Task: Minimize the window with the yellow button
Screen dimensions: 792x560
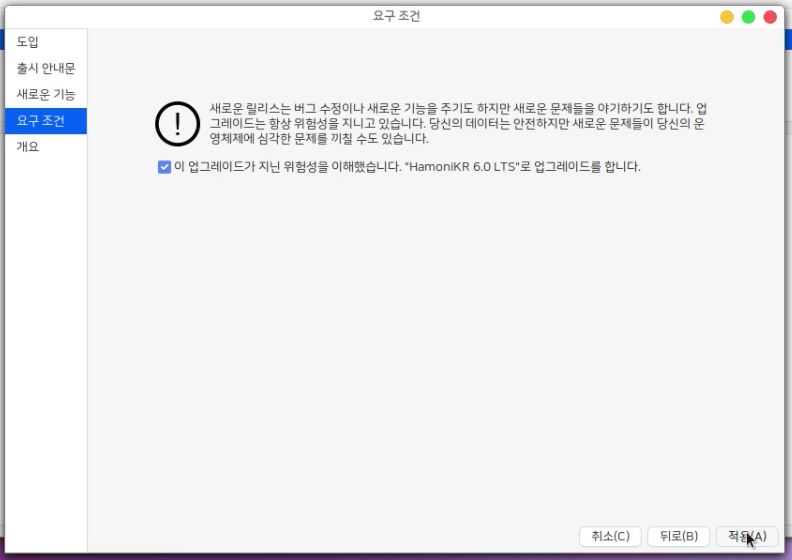Action: click(x=727, y=17)
